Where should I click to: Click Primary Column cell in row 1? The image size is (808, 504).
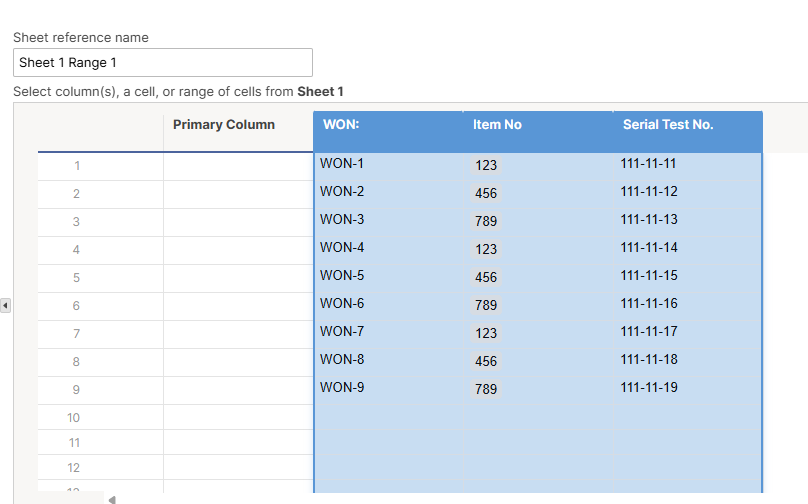tap(239, 166)
